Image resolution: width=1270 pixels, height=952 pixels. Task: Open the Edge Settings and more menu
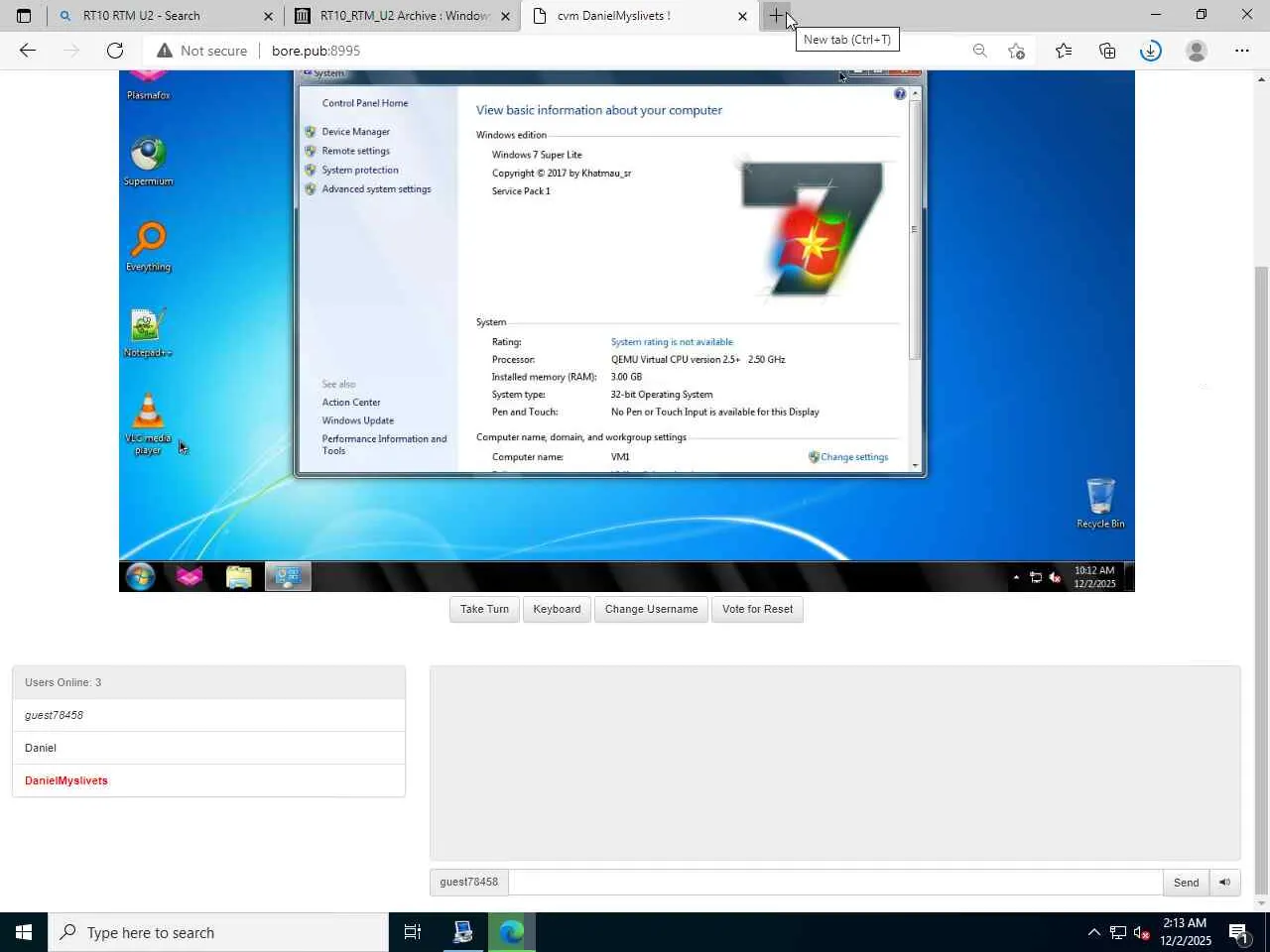tap(1242, 51)
